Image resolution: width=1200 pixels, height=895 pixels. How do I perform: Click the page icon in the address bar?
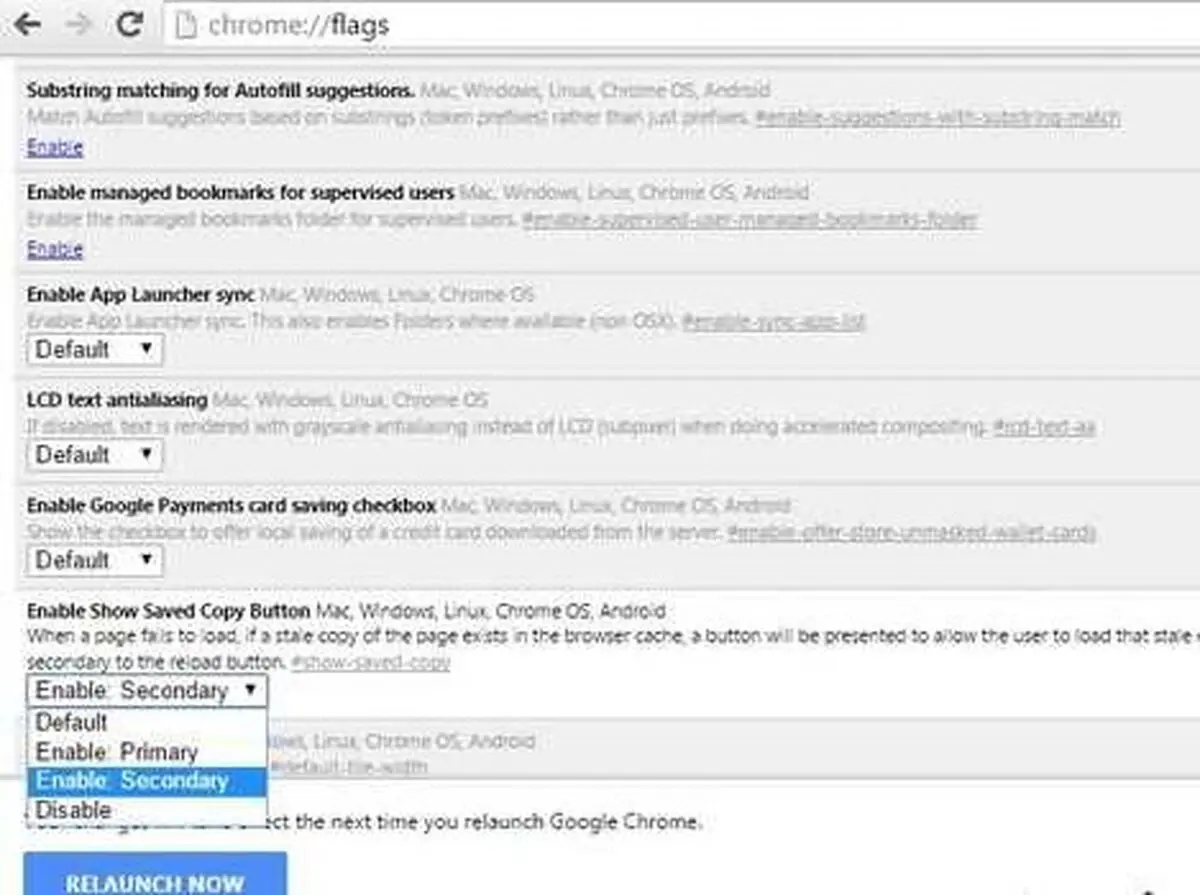point(184,24)
